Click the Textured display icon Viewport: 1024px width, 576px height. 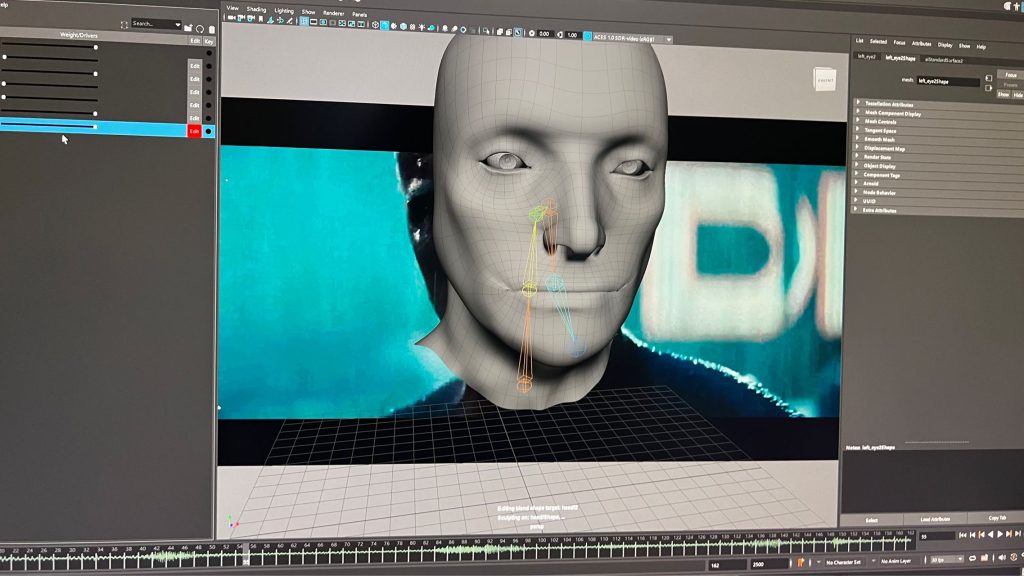pyautogui.click(x=412, y=27)
